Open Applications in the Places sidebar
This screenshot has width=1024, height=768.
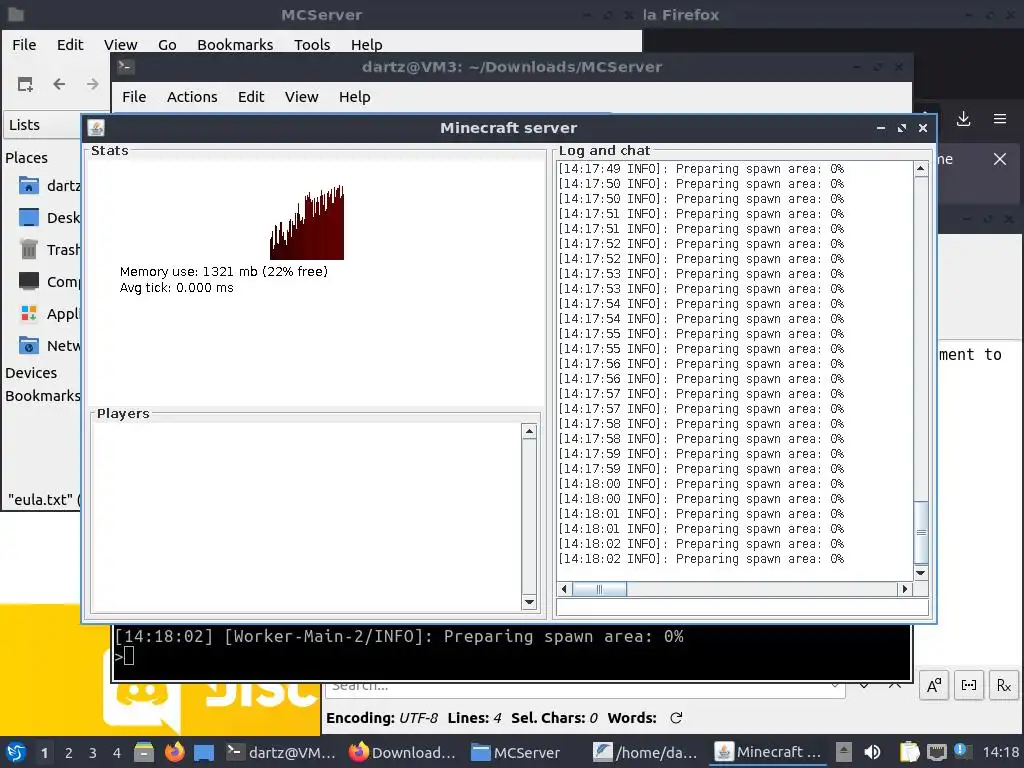click(49, 313)
